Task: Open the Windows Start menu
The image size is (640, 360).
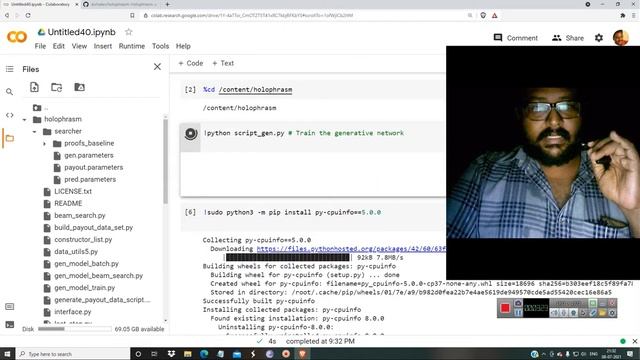Action: coord(7,354)
